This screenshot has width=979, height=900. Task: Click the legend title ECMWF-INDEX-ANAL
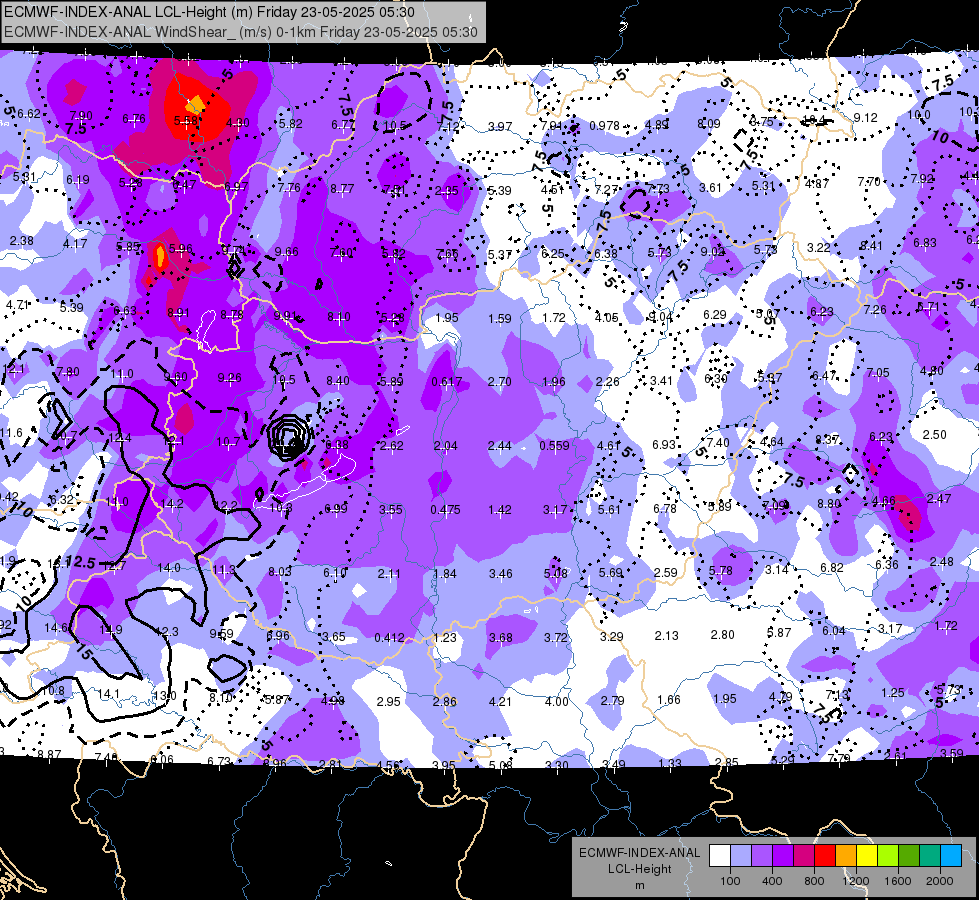(x=639, y=853)
